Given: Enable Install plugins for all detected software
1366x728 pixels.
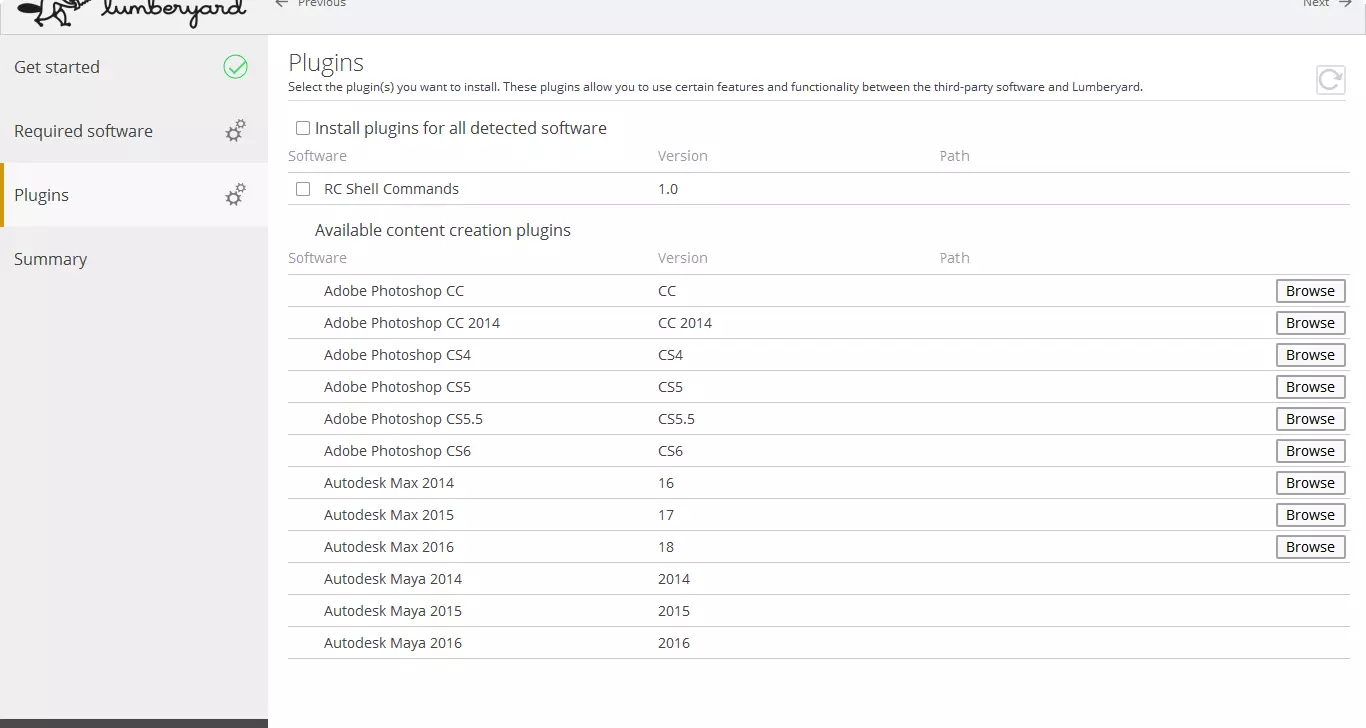Looking at the screenshot, I should (x=303, y=128).
